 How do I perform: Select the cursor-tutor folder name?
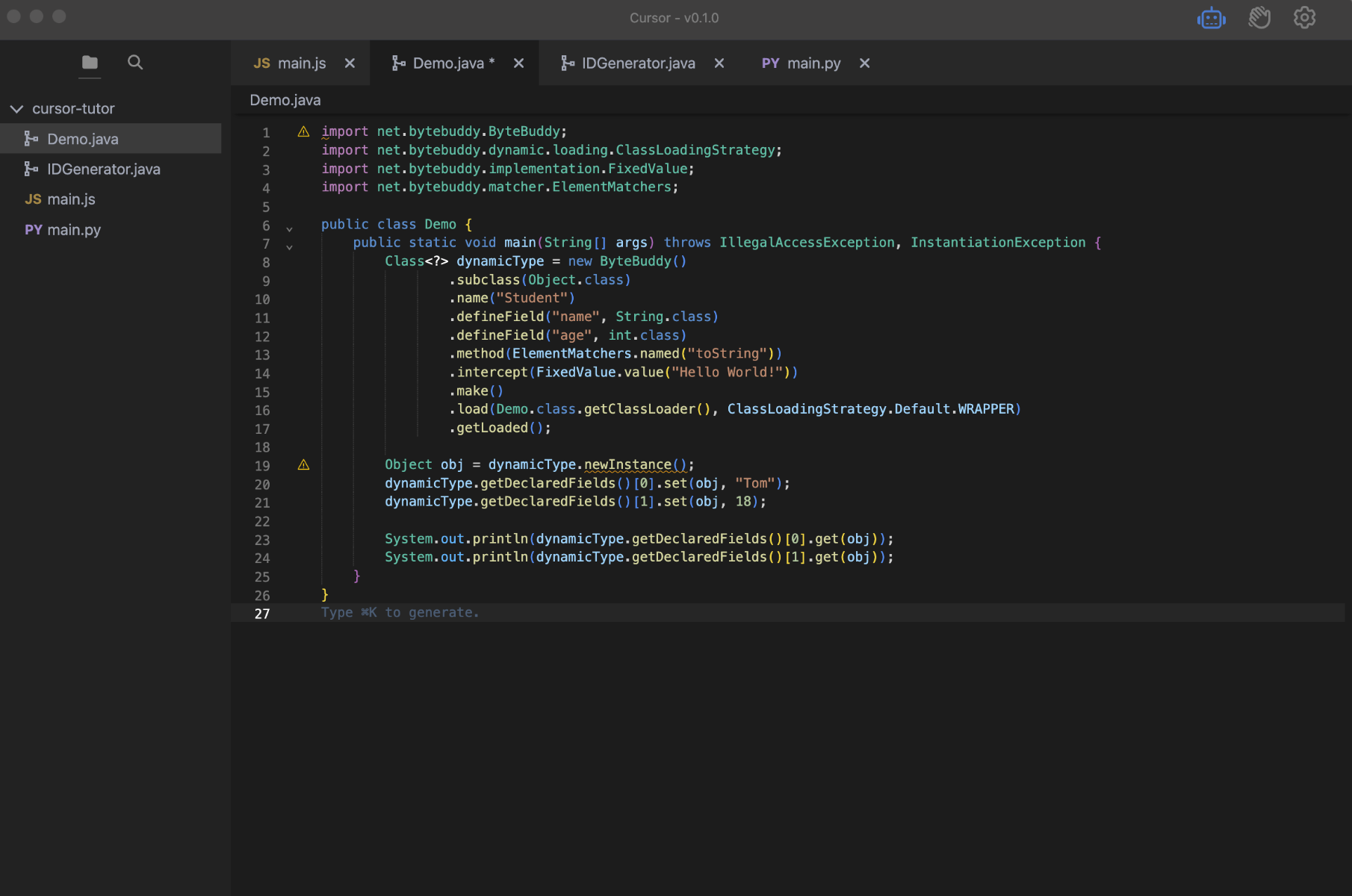(x=73, y=109)
